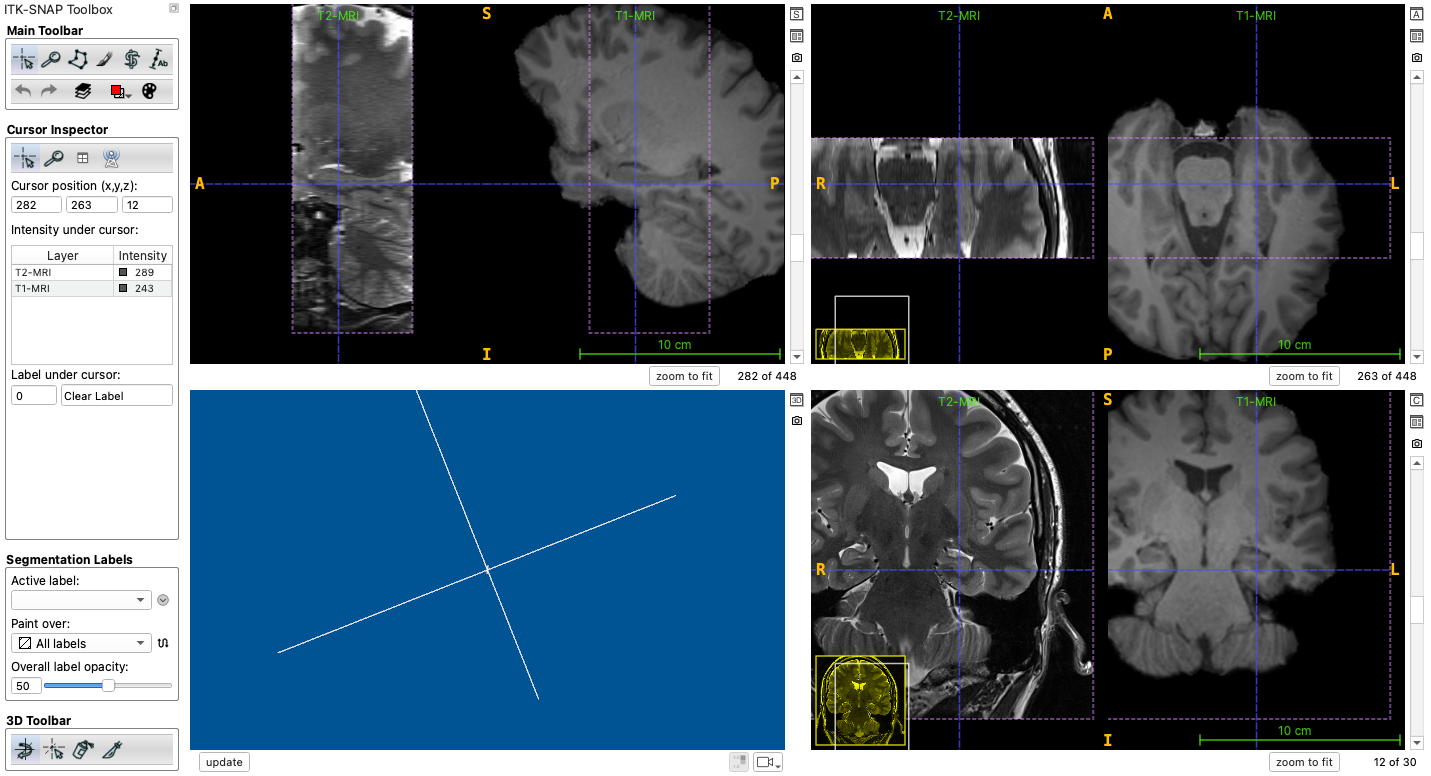Screen dimensions: 1431x776
Task: Expand the axial view with A button
Action: point(1417,15)
